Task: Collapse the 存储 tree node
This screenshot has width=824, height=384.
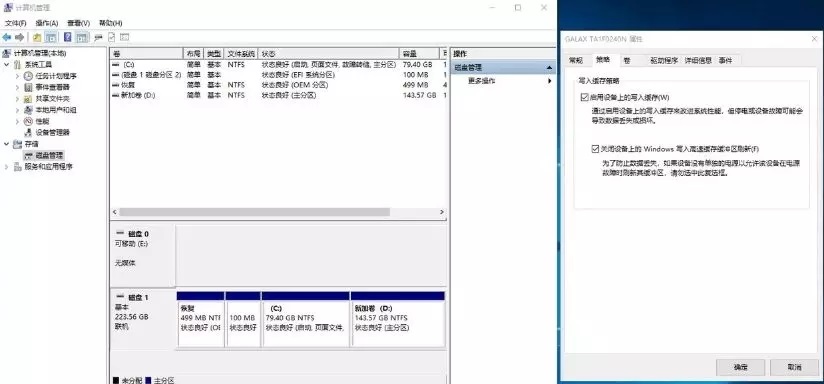Action: pos(6,144)
